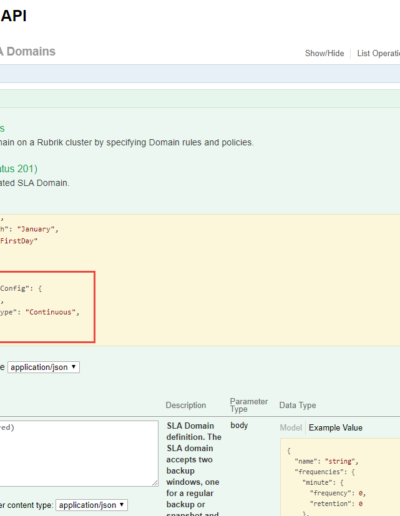The height and width of the screenshot is (516, 400).
Task: Click the Show/Hide link
Action: [x=324, y=53]
